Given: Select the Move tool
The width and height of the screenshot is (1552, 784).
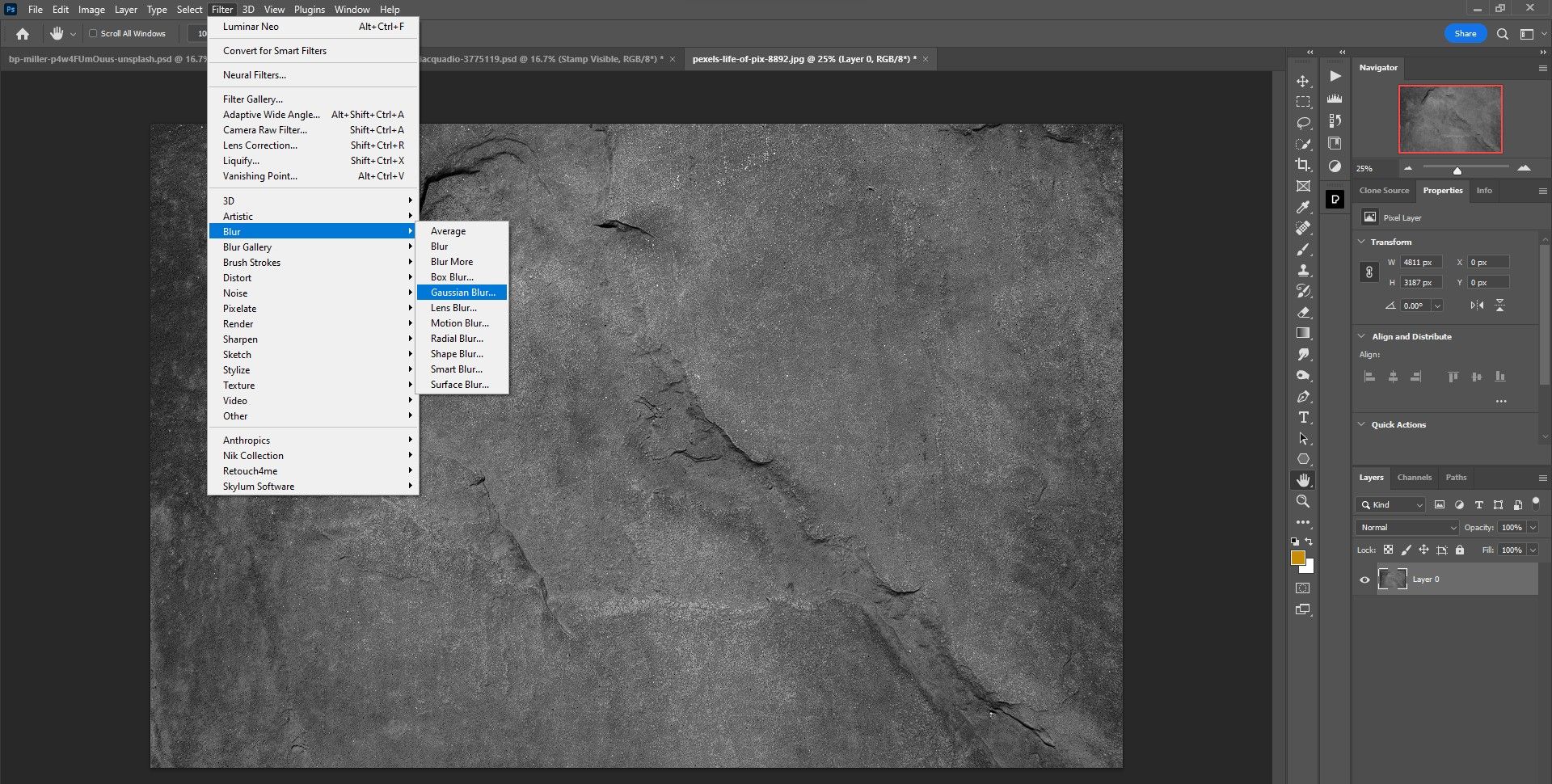Looking at the screenshot, I should point(1303,82).
